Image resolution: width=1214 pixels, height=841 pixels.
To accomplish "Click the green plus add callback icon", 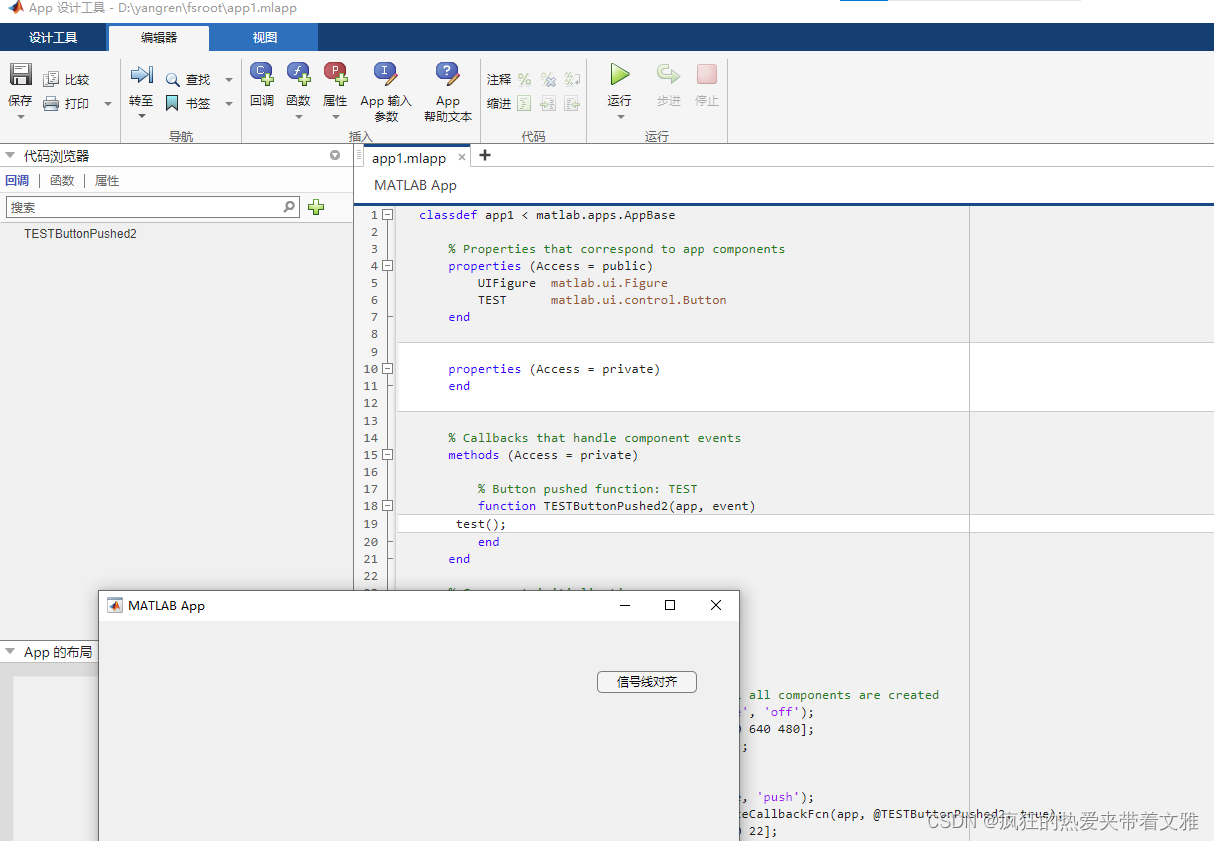I will click(316, 207).
